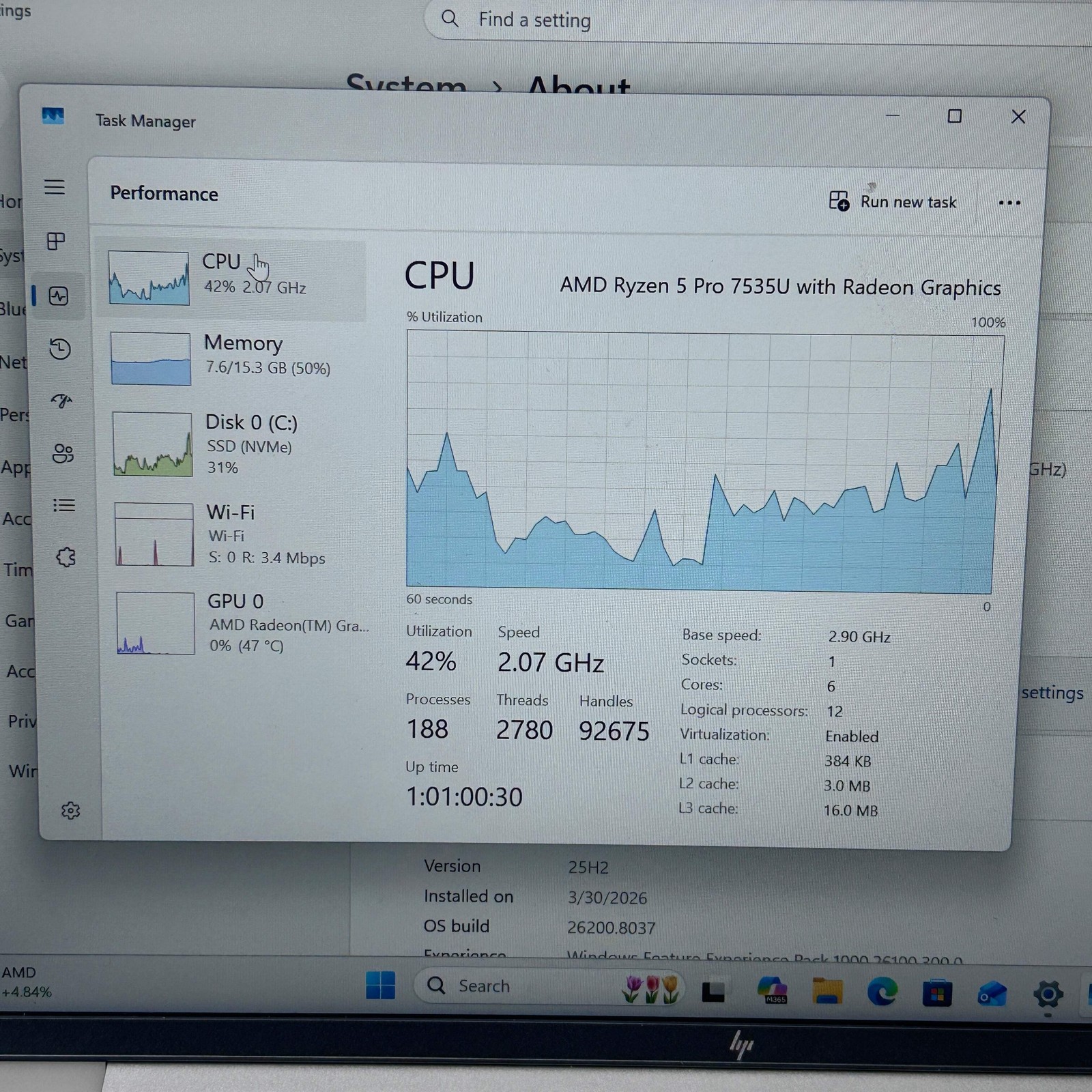This screenshot has height=1092, width=1092.
Task: Click OS build 26200.8037 in Settings
Action: 611,928
